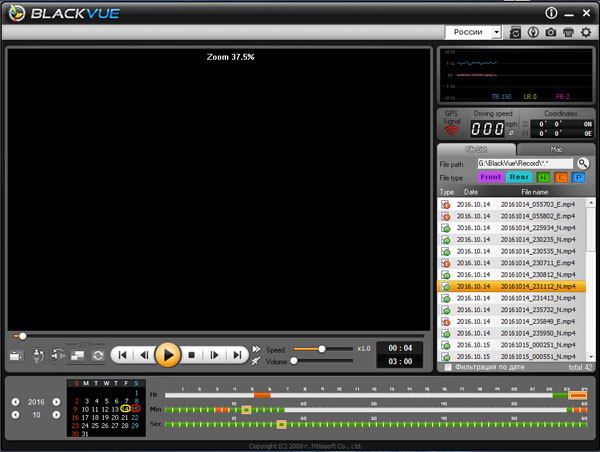Click the File path input field
The width and height of the screenshot is (600, 452).
[525, 163]
